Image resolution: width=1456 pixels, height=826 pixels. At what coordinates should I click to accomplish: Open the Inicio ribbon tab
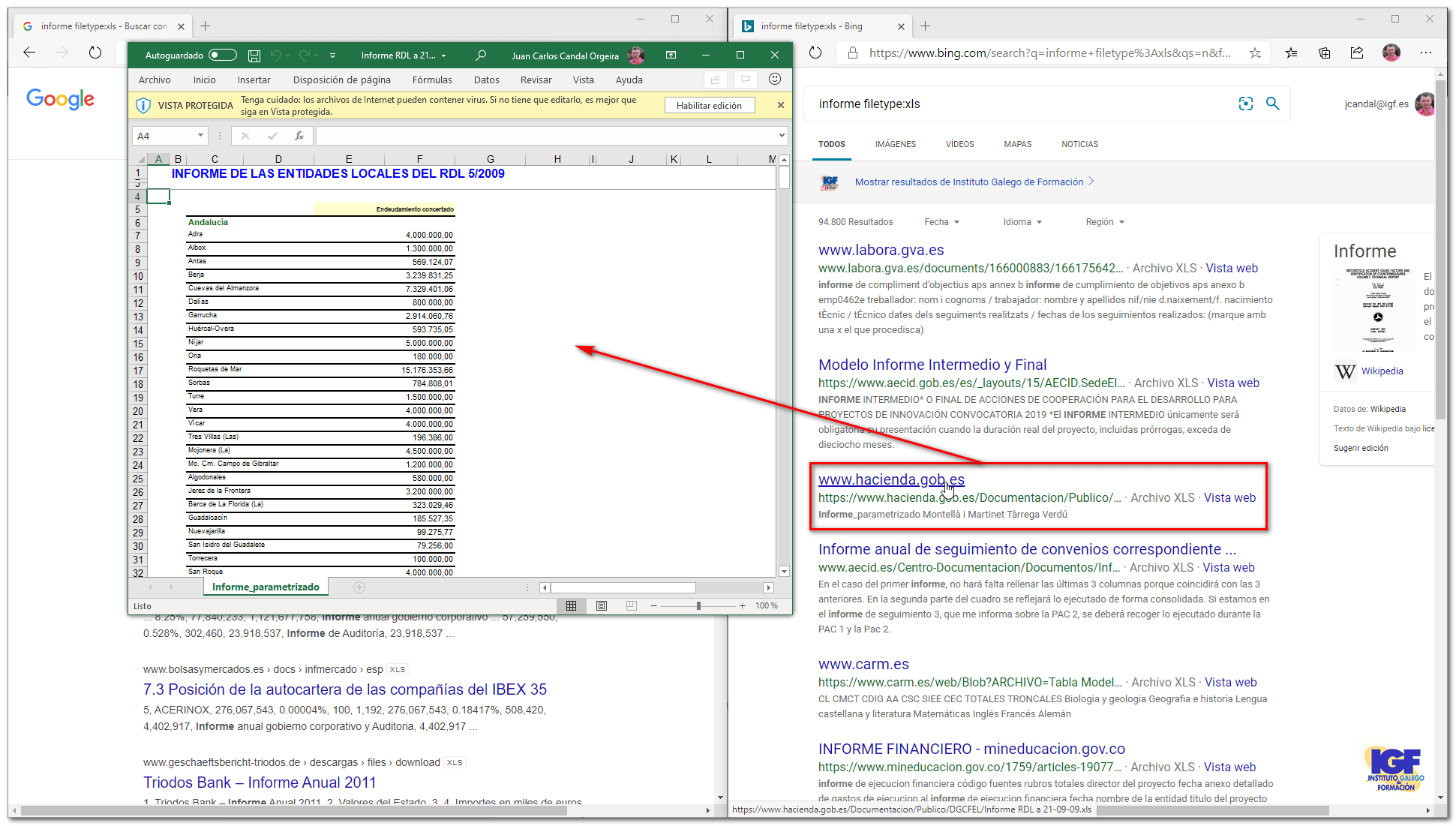[204, 80]
